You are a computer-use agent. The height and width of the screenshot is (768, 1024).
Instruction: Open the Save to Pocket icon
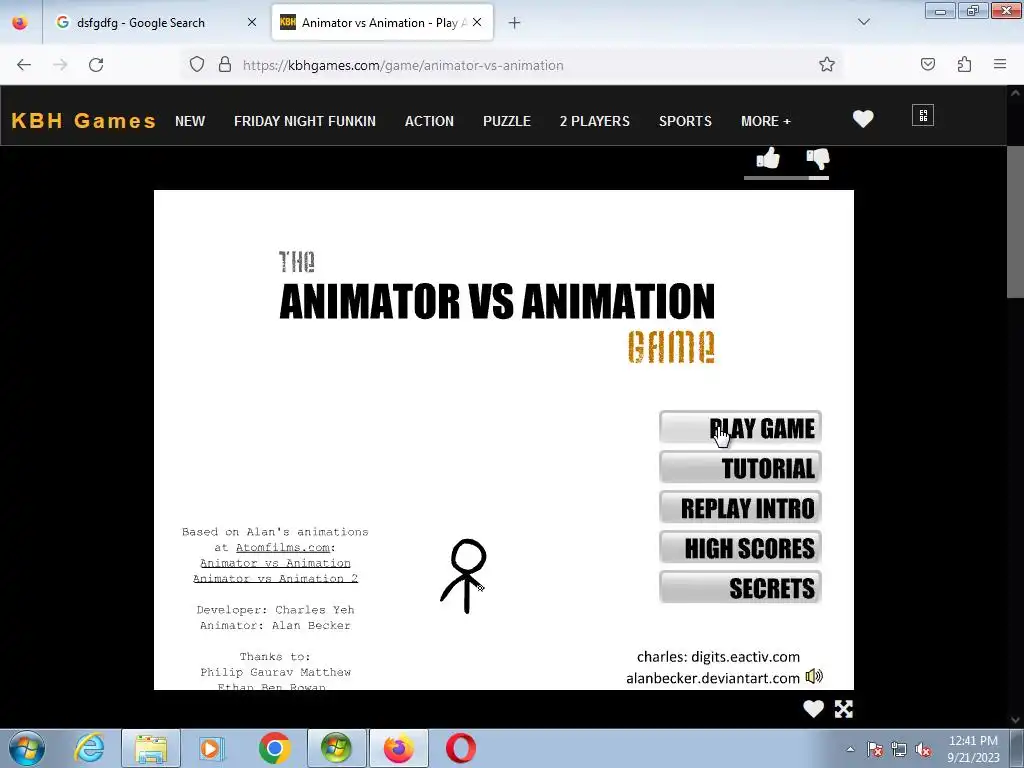tap(927, 64)
